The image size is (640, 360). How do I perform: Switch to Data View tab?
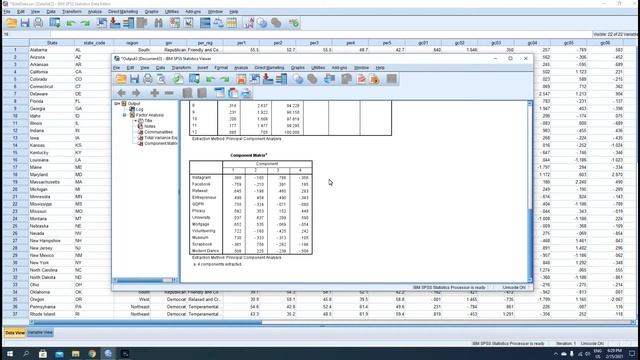pos(15,333)
